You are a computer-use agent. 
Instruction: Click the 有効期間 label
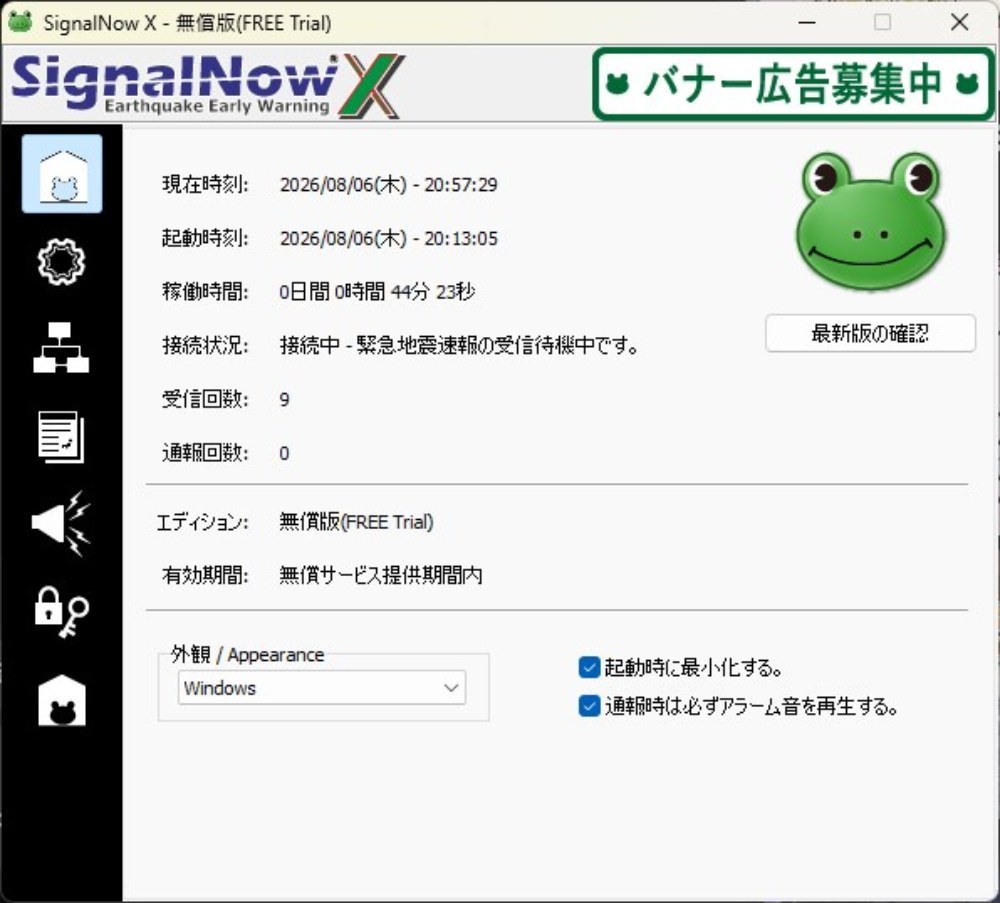pyautogui.click(x=205, y=576)
